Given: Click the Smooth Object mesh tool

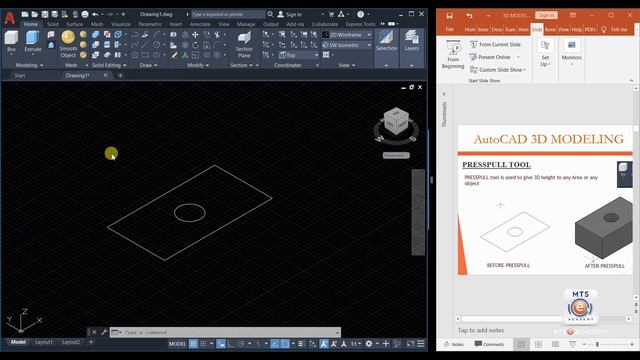Looking at the screenshot, I should (68, 44).
